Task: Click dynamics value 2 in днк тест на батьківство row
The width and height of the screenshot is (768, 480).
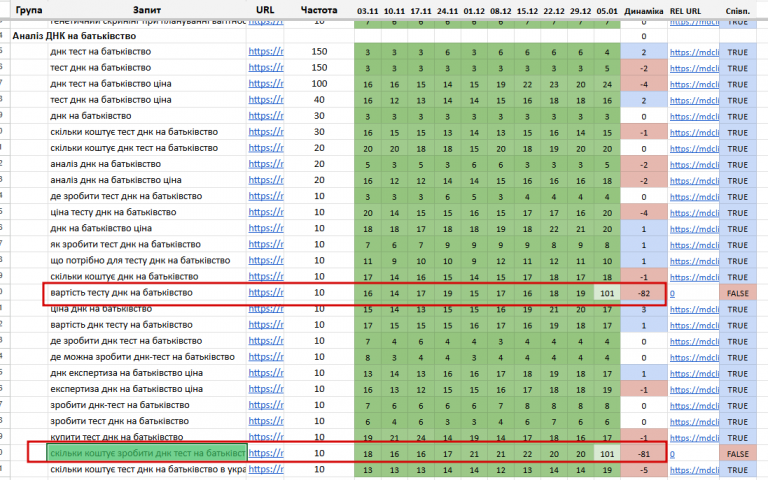Action: coord(644,52)
